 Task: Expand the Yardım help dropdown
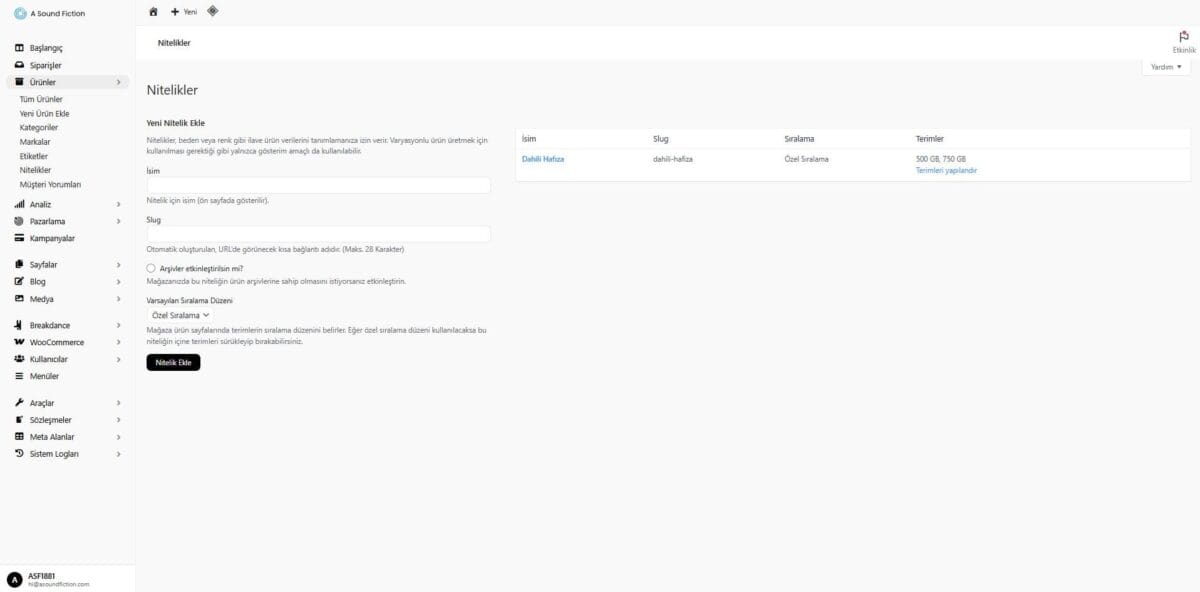tap(1165, 67)
